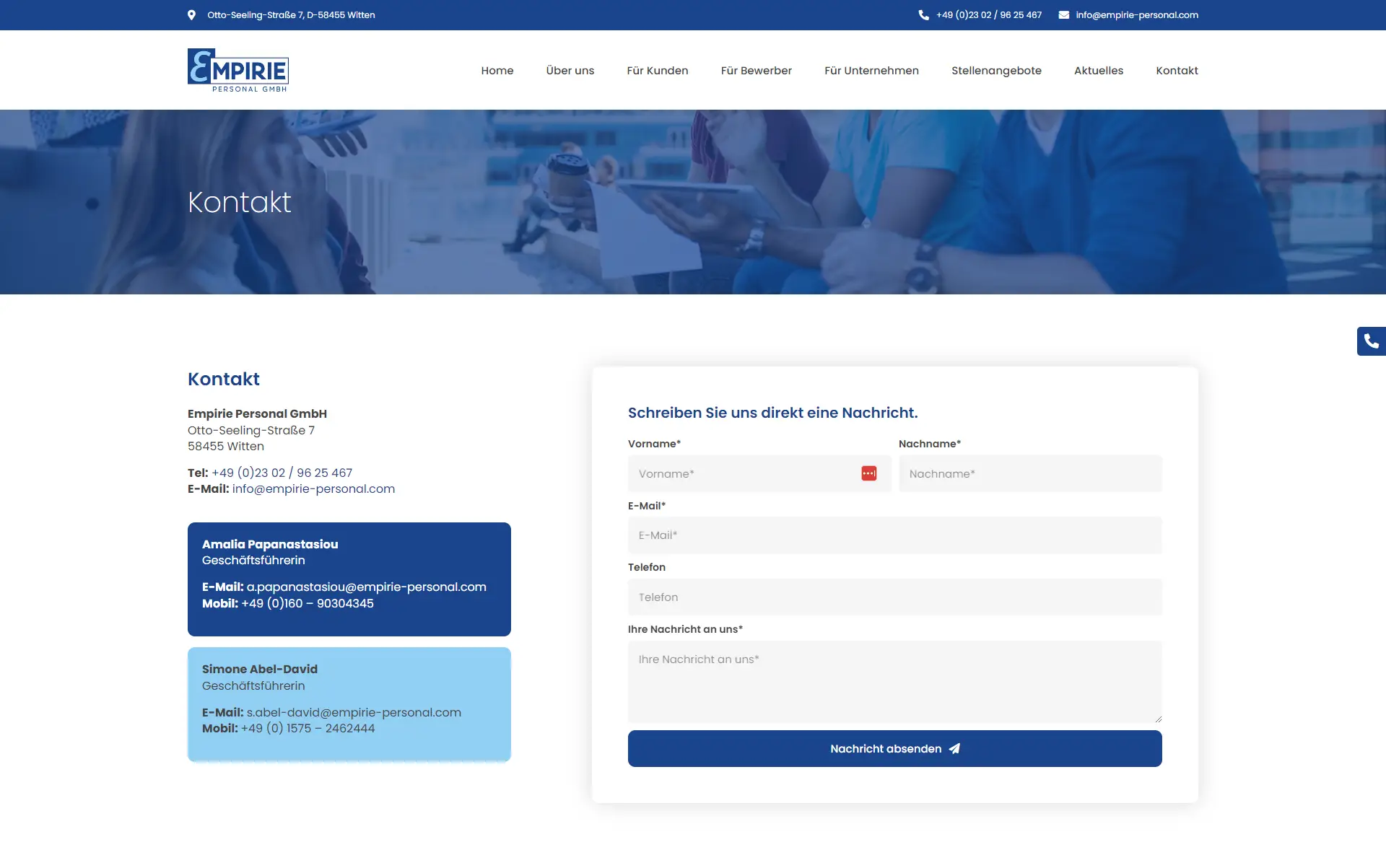The image size is (1386, 868).
Task: Navigate to Aktuelles in navigation
Action: (x=1098, y=71)
